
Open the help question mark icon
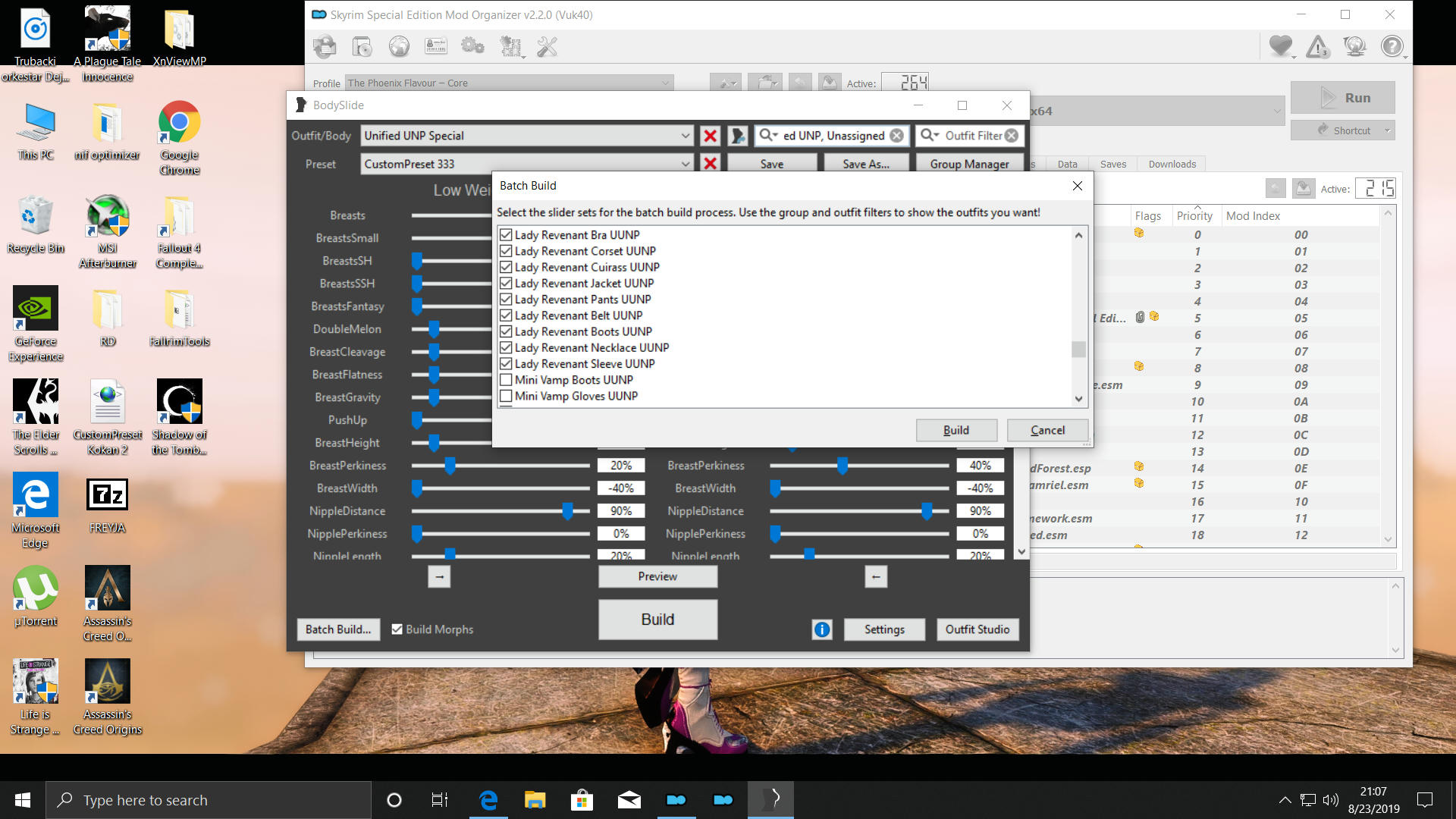[1392, 47]
